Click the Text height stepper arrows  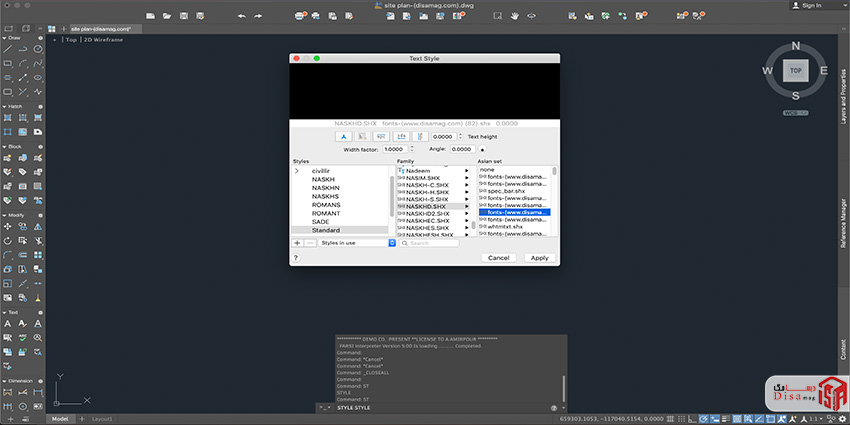(463, 136)
